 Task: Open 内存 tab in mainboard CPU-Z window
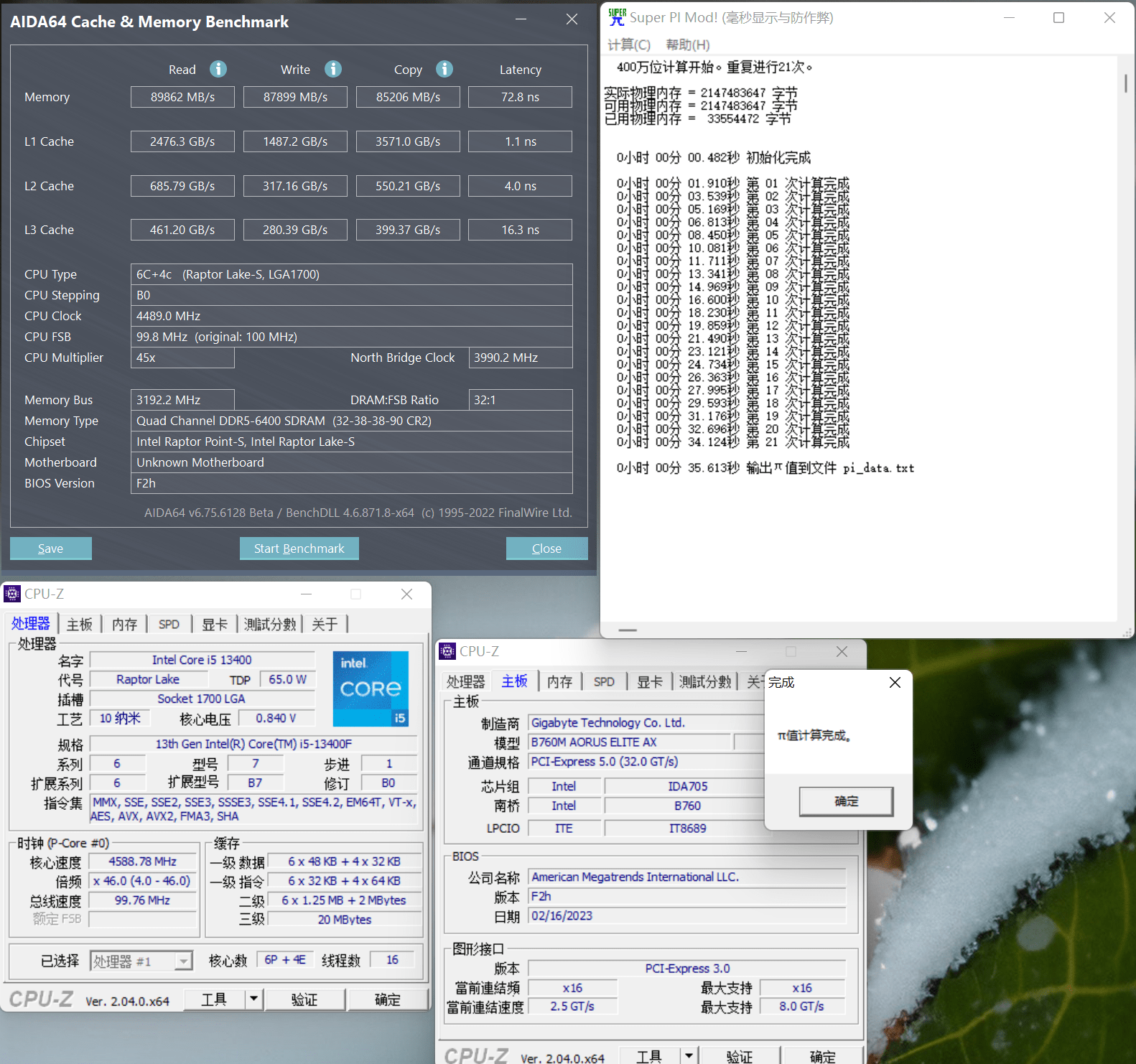coord(559,681)
